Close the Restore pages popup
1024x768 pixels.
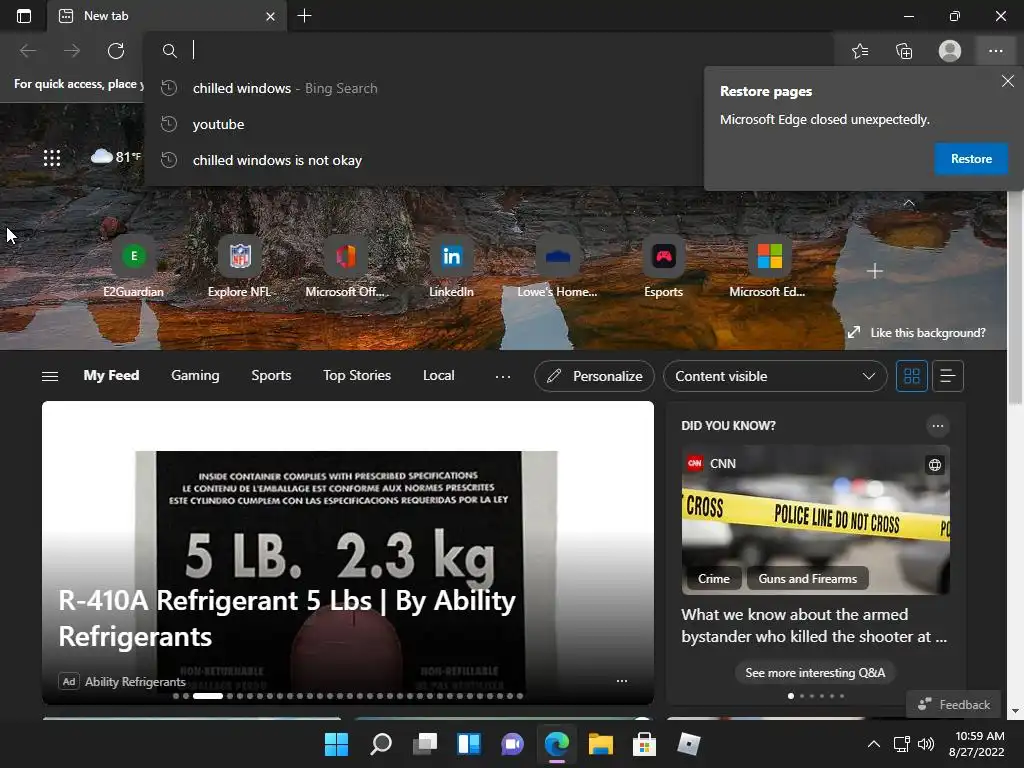pos(1008,81)
